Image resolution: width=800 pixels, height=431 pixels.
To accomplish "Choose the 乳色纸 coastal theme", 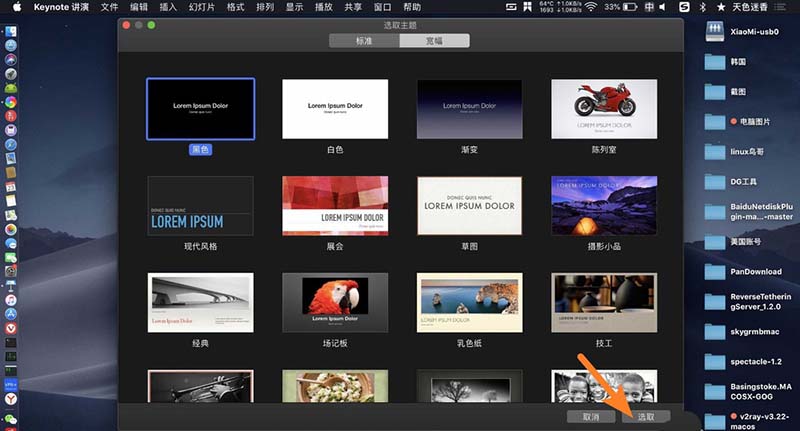I will (x=469, y=302).
